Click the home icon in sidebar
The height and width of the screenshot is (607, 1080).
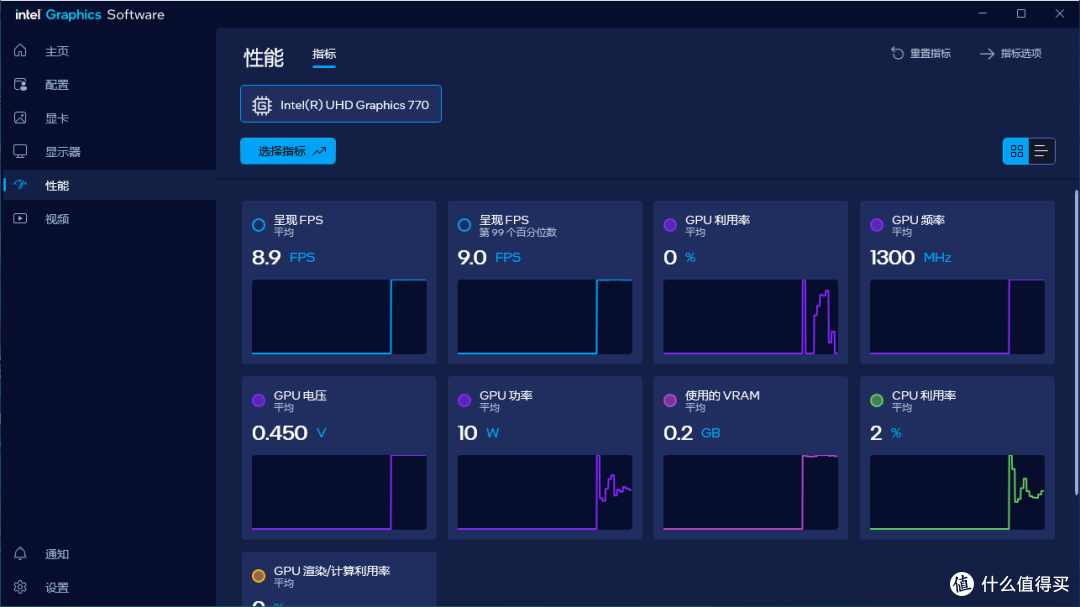20,50
